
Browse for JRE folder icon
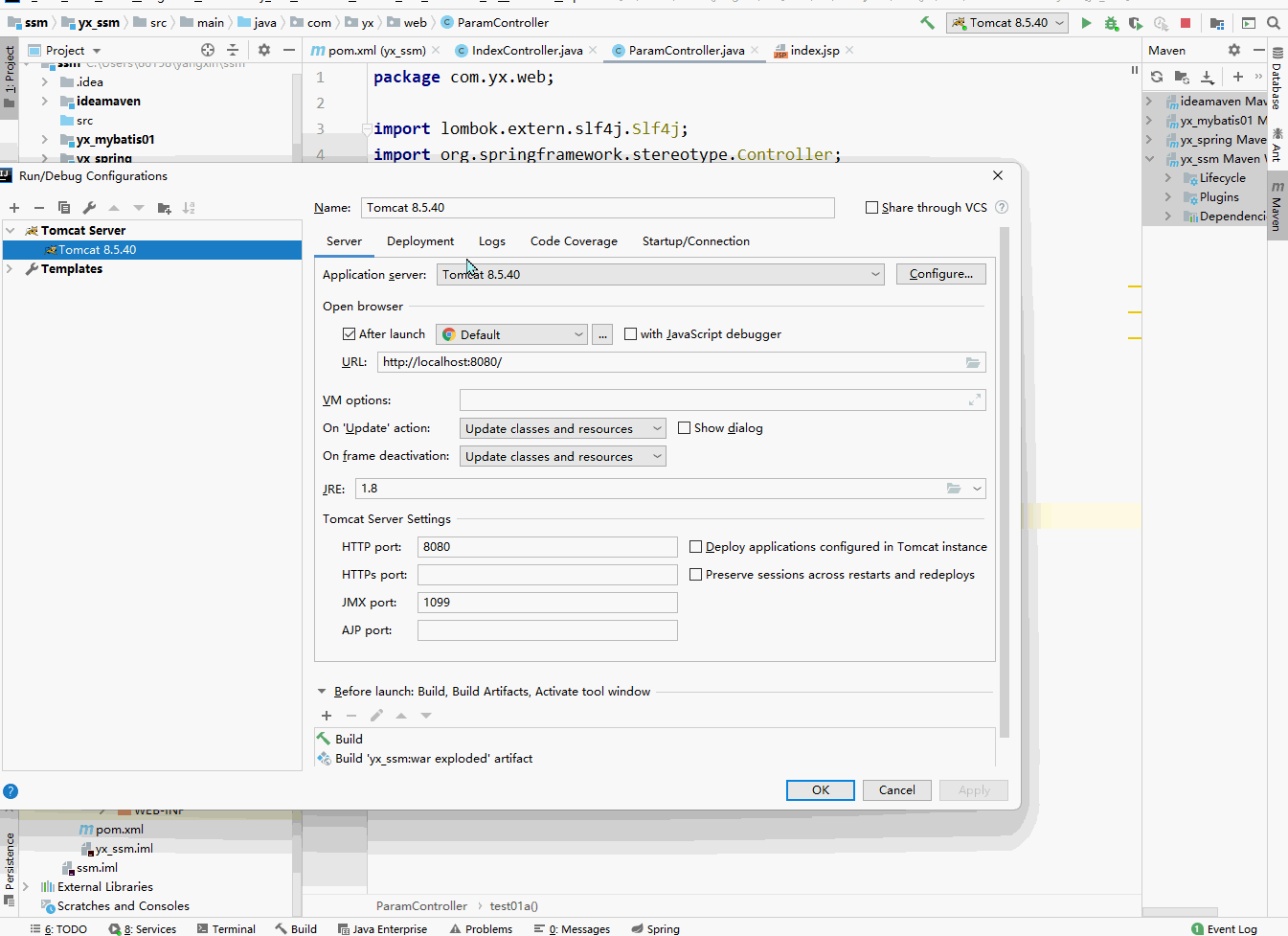tap(954, 489)
